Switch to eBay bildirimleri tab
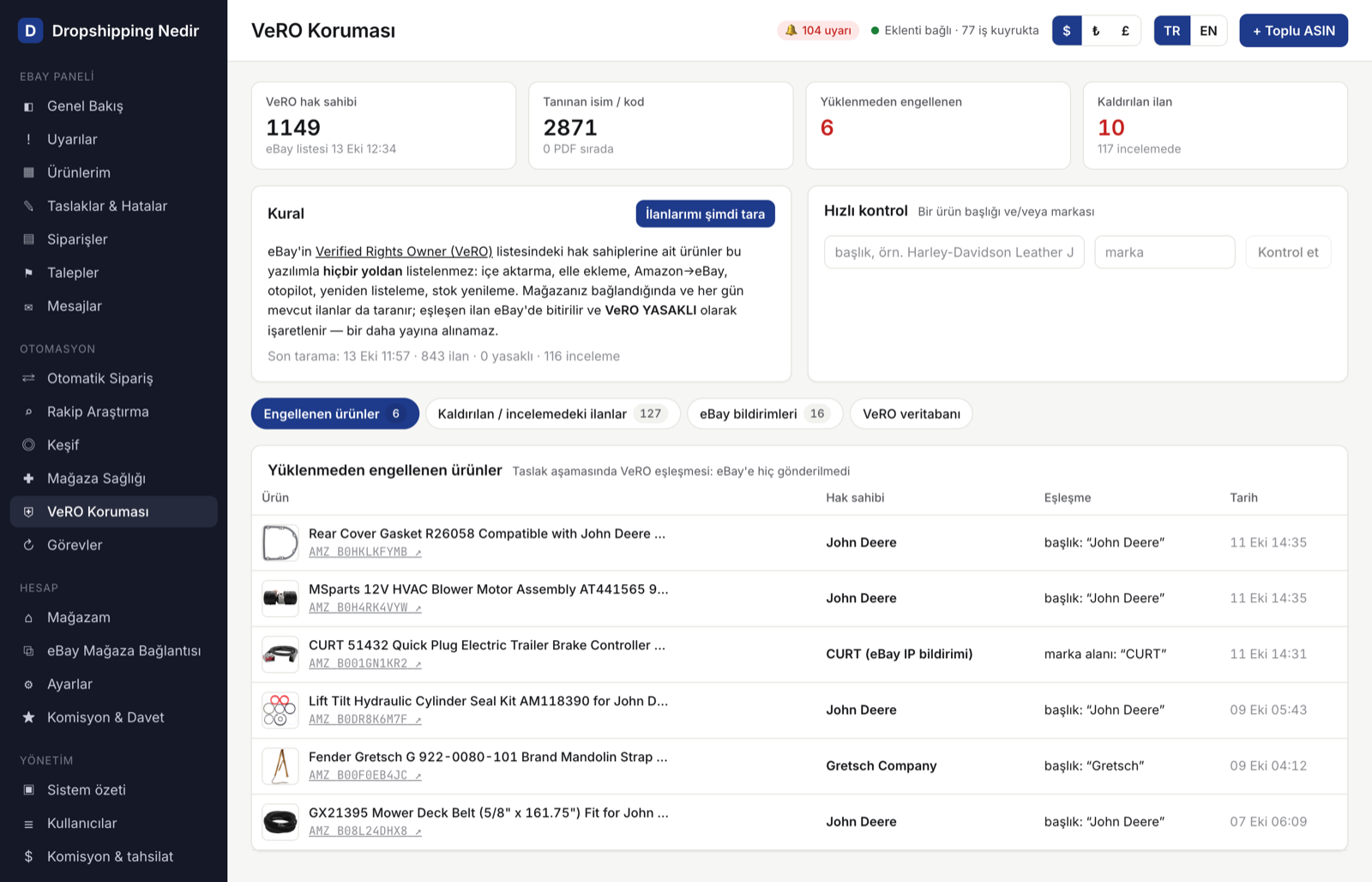The width and height of the screenshot is (1372, 882). [x=765, y=414]
